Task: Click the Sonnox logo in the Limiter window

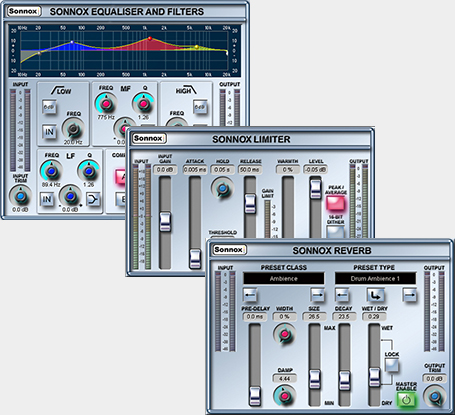Action: point(149,138)
